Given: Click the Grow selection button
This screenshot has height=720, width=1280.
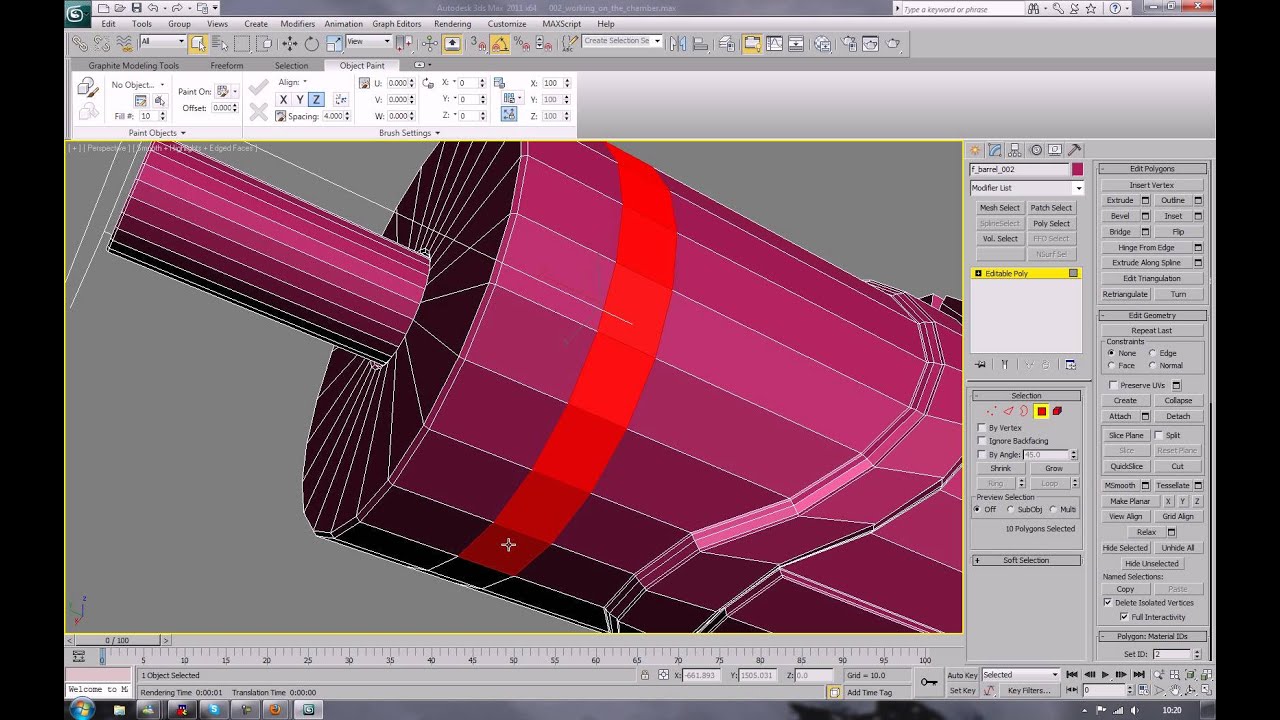Looking at the screenshot, I should click(1053, 469).
